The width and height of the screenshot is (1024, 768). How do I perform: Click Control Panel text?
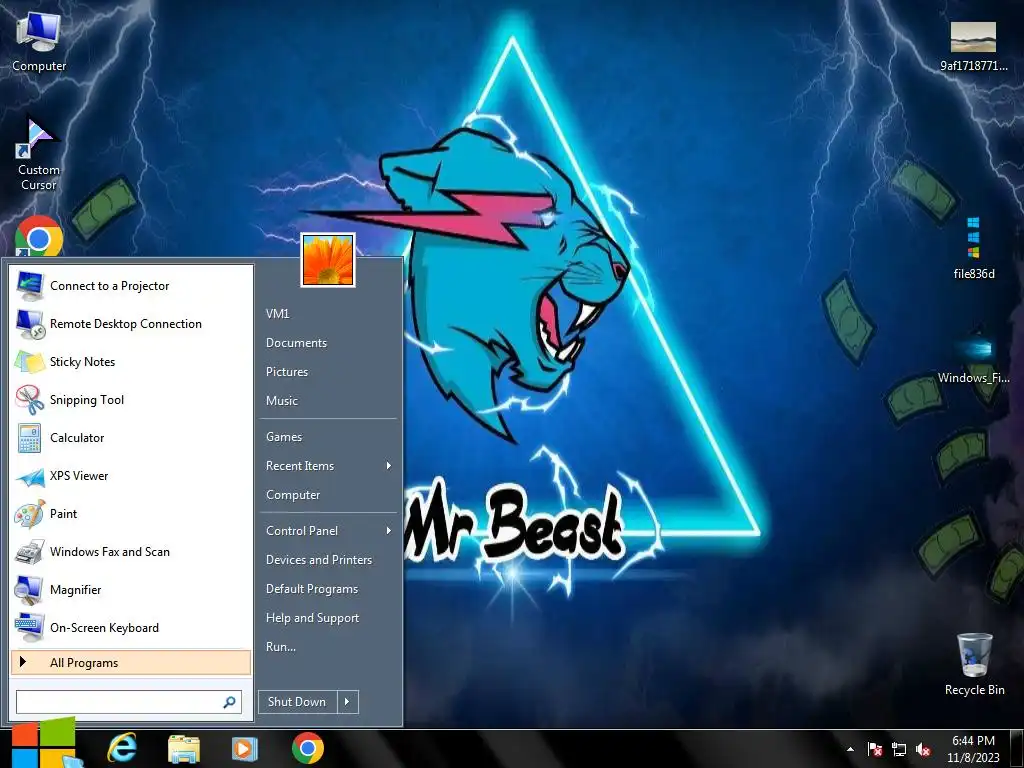302,530
